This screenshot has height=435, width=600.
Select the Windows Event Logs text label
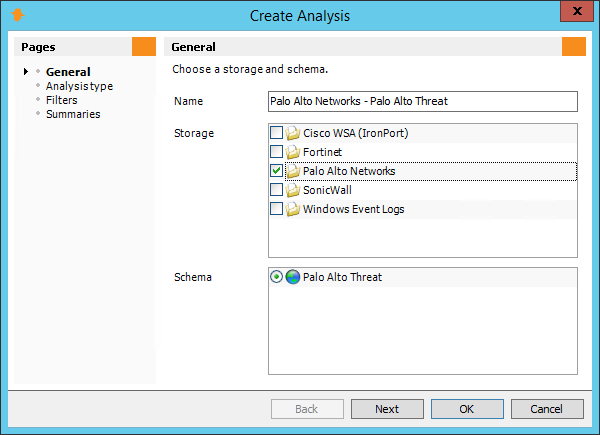point(354,209)
